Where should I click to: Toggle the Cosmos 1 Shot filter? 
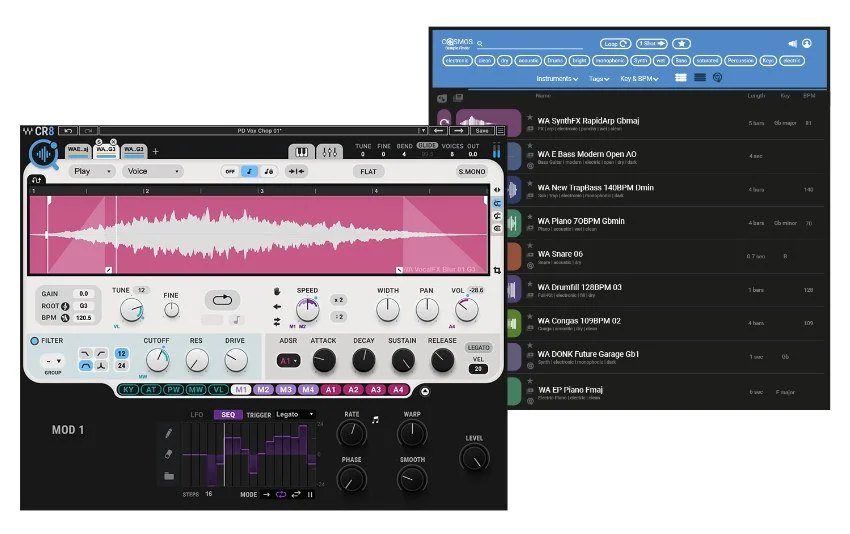pyautogui.click(x=651, y=43)
